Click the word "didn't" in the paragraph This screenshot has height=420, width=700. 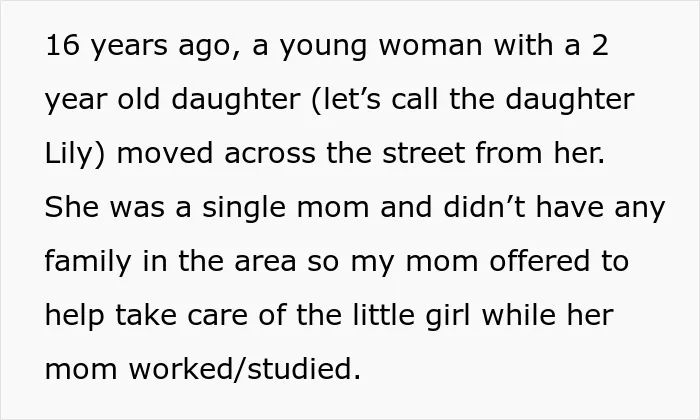[x=484, y=207]
